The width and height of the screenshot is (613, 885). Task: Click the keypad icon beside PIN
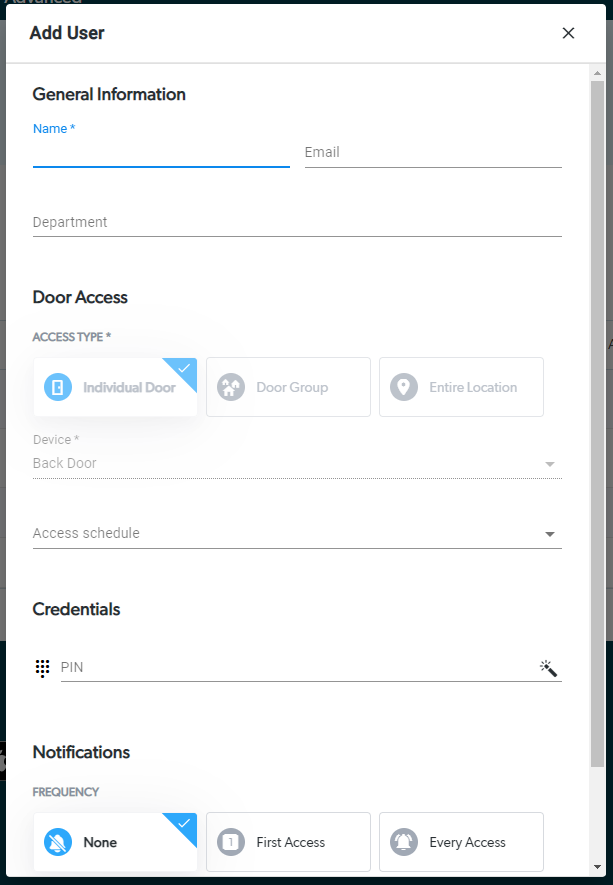click(x=42, y=668)
